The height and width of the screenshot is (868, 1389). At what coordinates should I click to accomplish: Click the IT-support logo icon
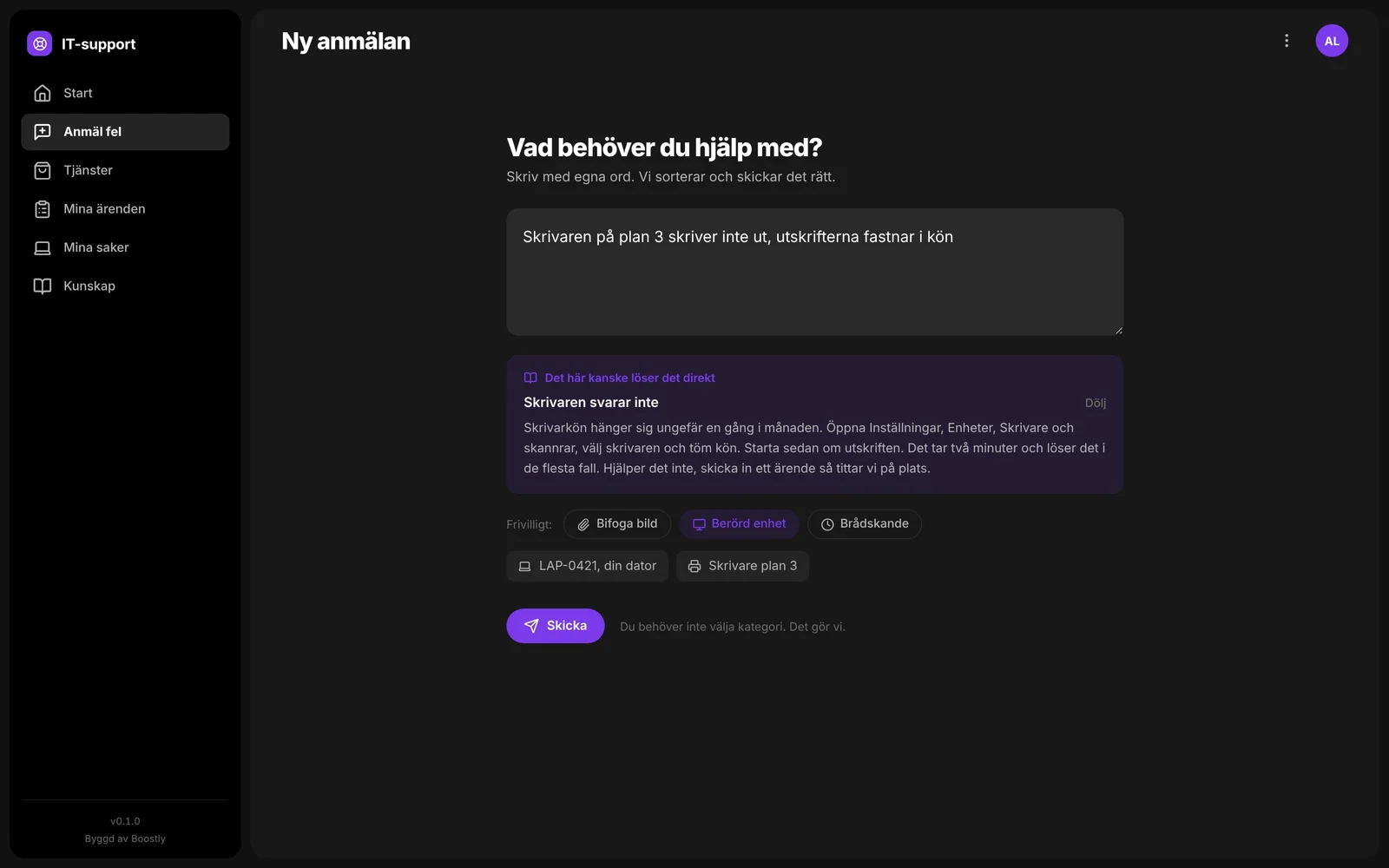[x=39, y=43]
